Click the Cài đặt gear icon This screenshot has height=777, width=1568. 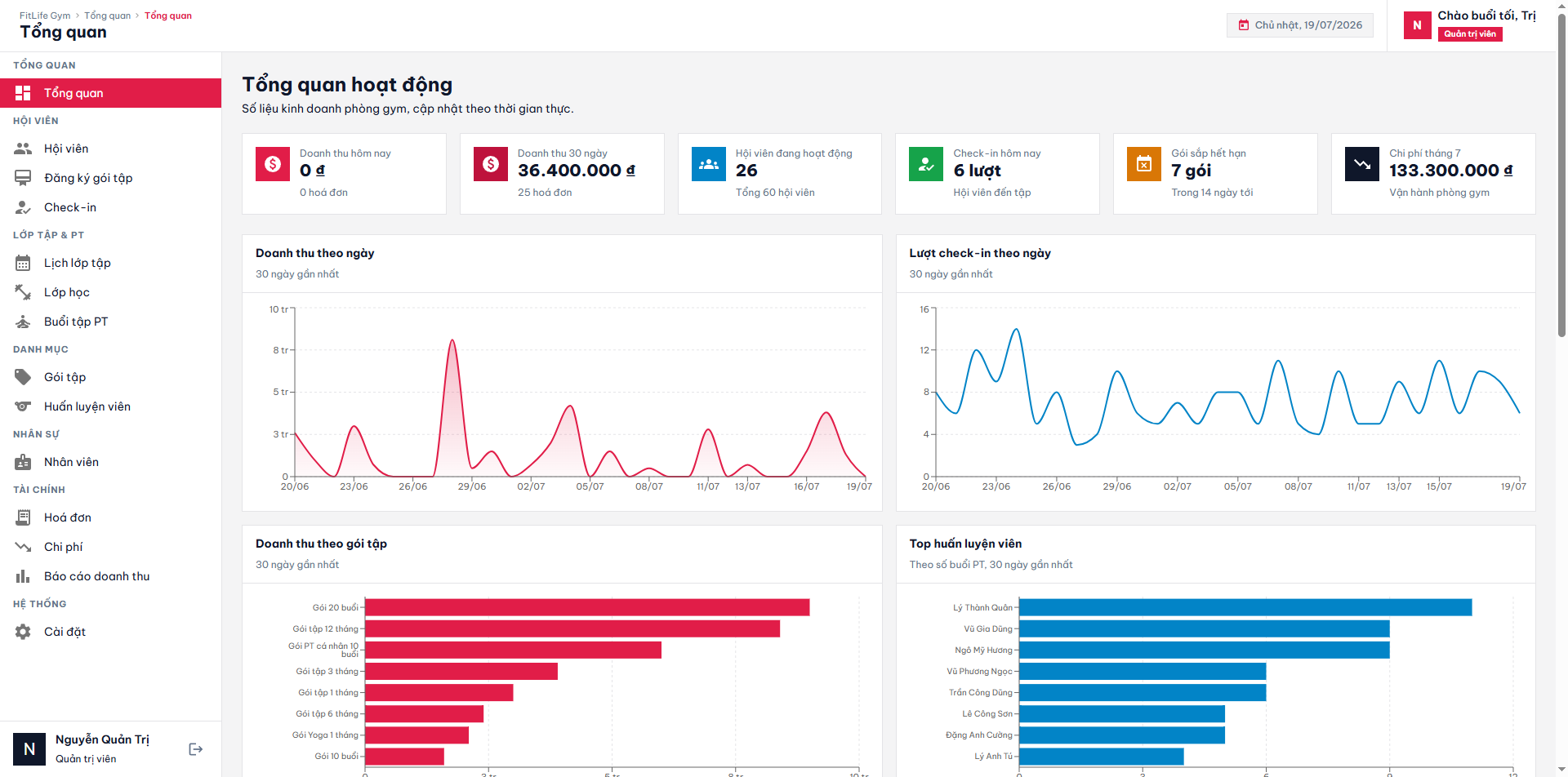pos(23,632)
